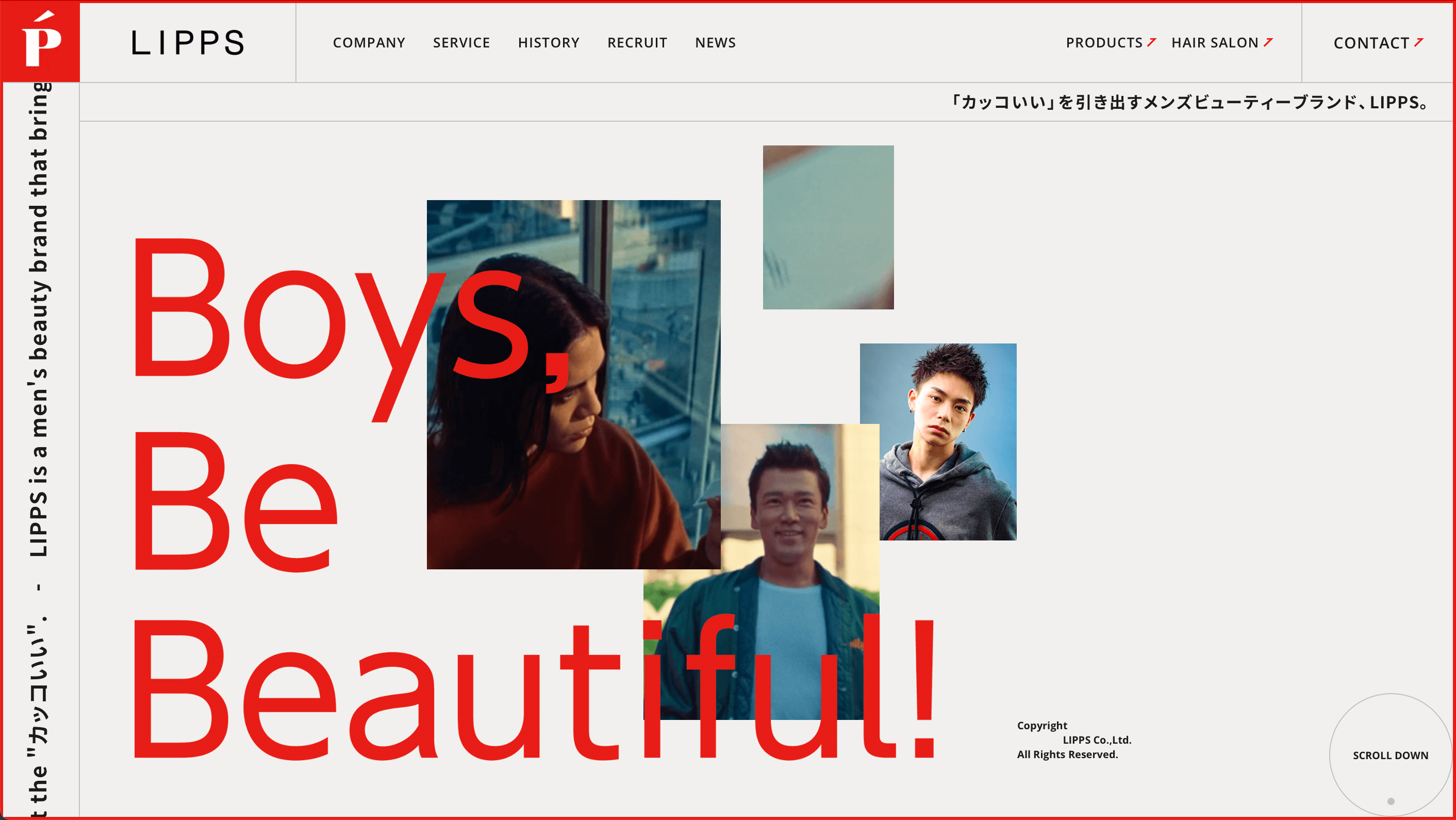Click the blurry teal image tile
Viewport: 1456px width, 820px height.
(828, 227)
